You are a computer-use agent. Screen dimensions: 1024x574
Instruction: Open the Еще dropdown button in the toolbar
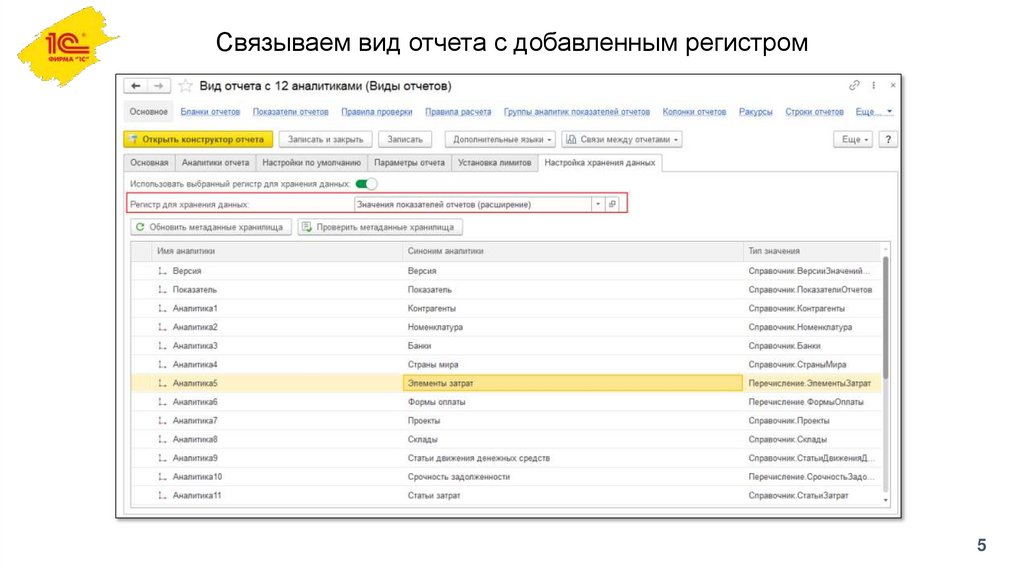point(853,139)
